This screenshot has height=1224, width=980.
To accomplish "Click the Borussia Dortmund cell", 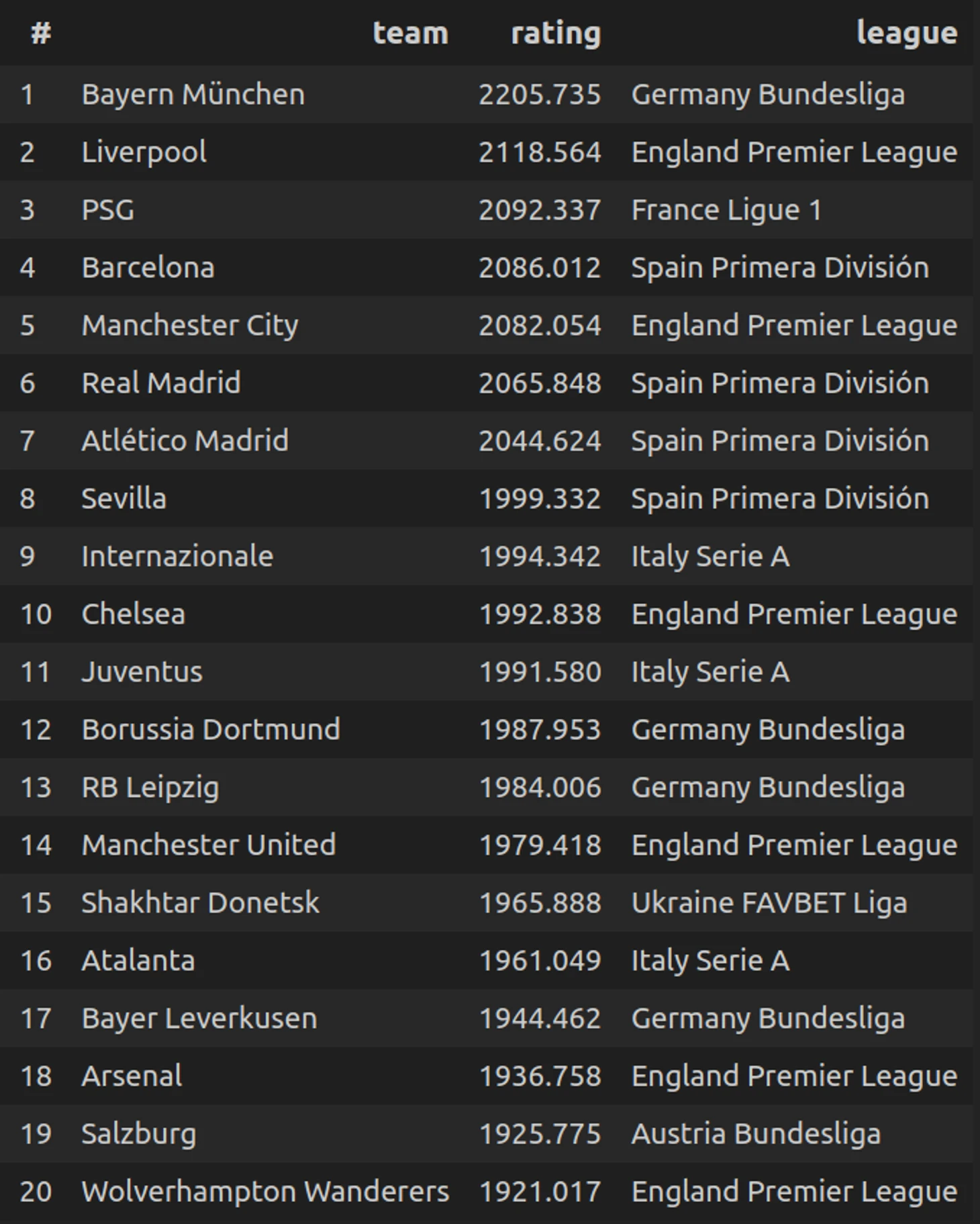I will point(211,729).
